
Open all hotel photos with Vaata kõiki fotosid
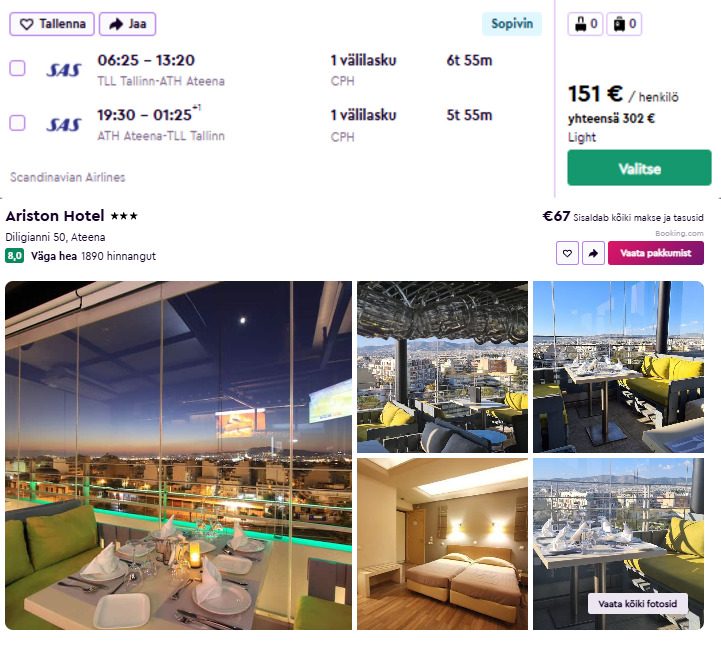638,604
